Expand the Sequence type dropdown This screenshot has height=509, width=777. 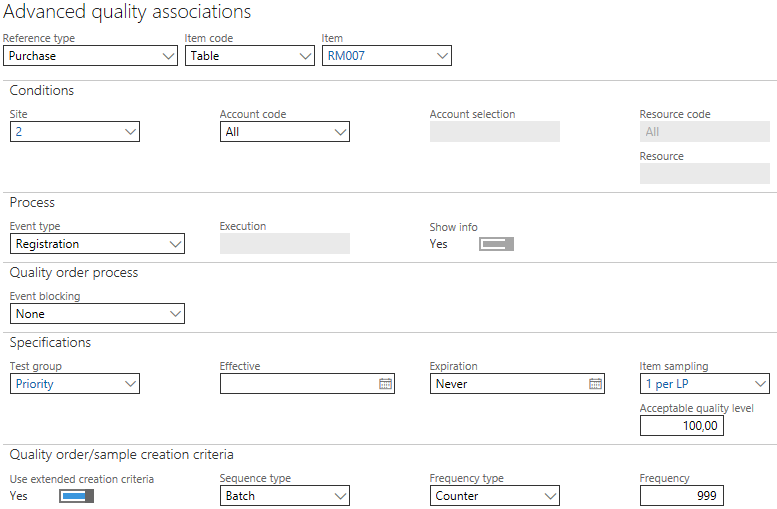pos(341,496)
